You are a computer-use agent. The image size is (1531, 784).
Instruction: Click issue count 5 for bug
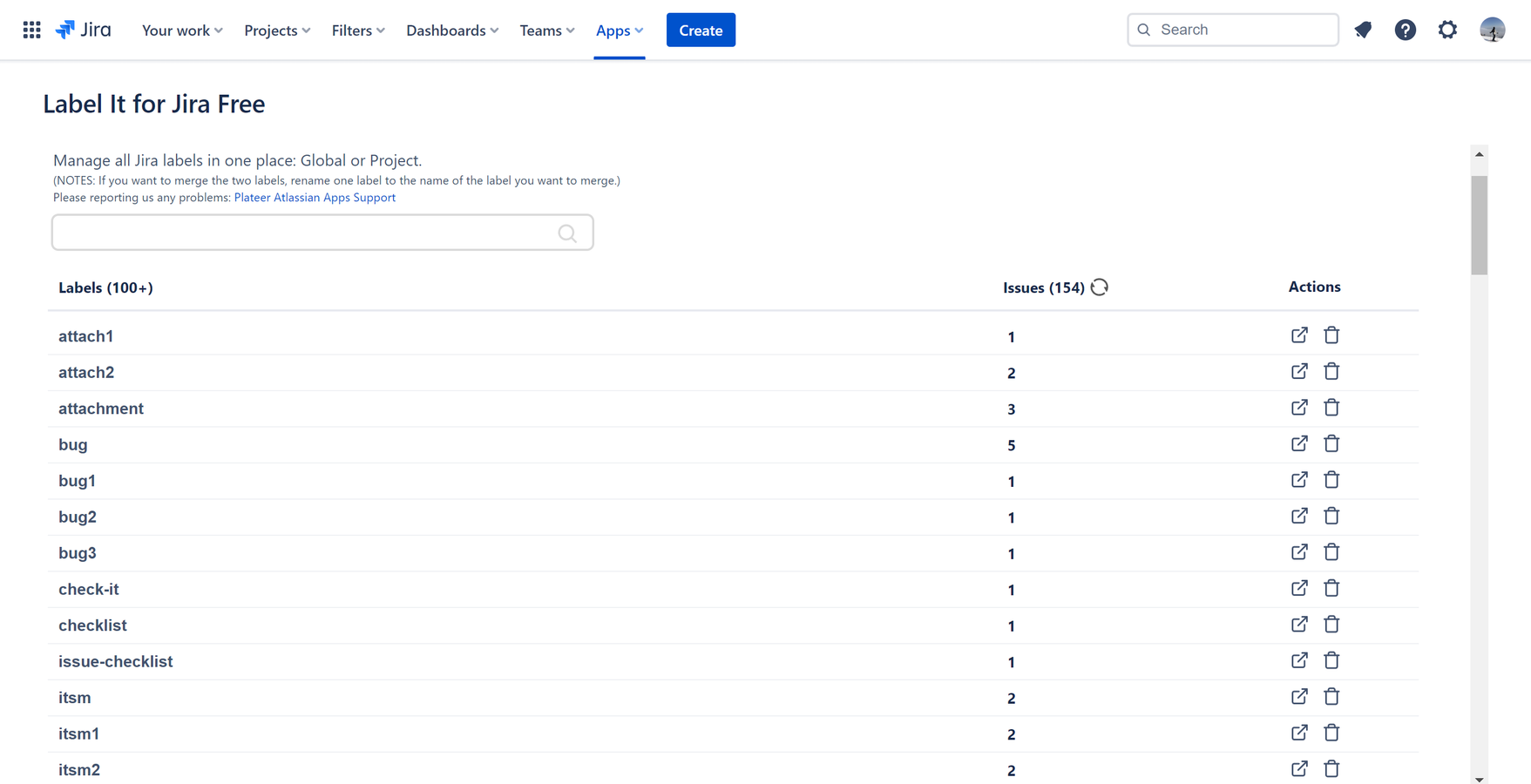[1012, 445]
